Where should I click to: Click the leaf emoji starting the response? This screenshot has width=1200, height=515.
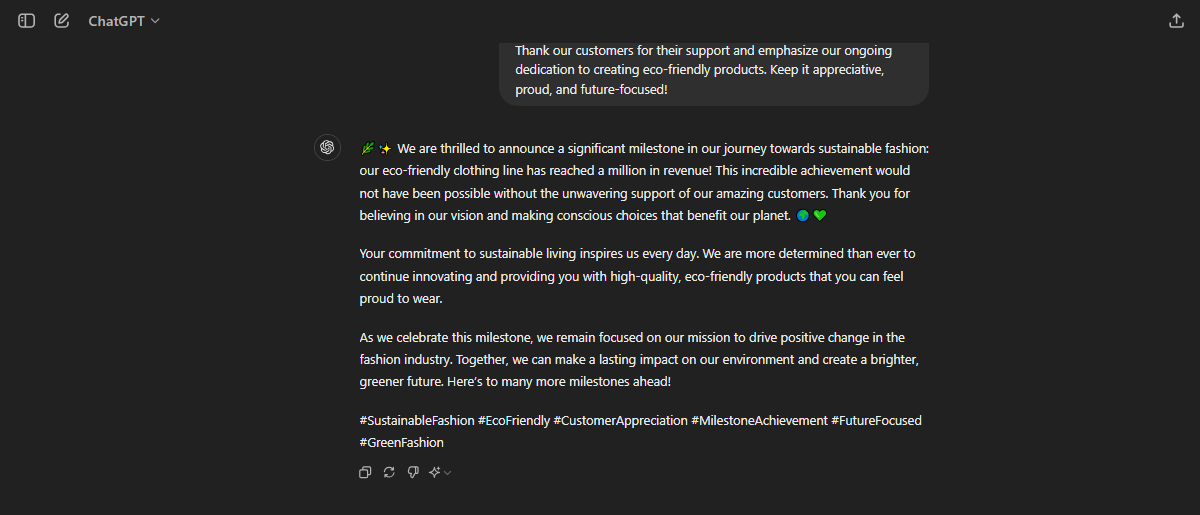[x=367, y=149]
